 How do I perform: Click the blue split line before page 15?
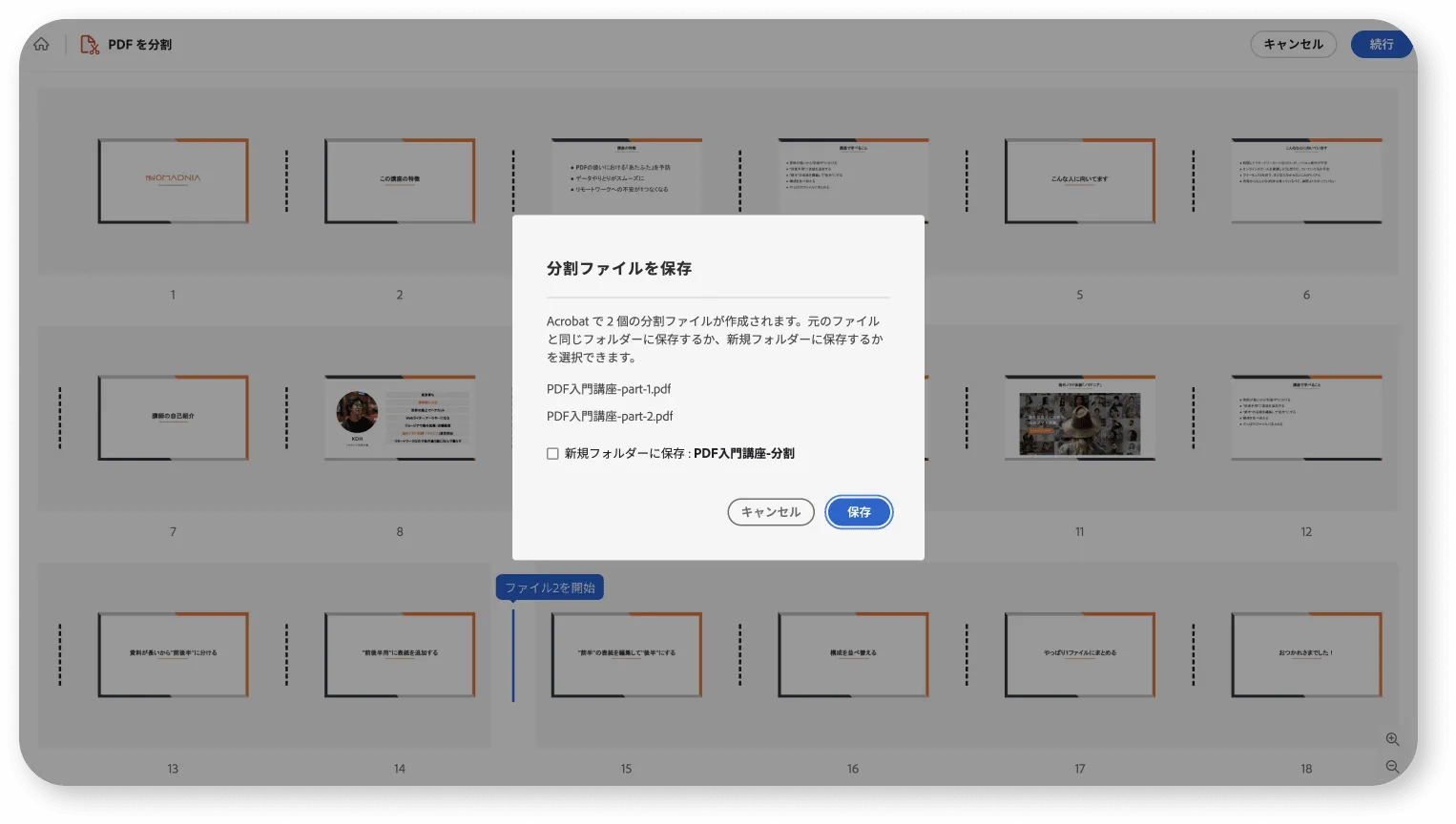(513, 655)
